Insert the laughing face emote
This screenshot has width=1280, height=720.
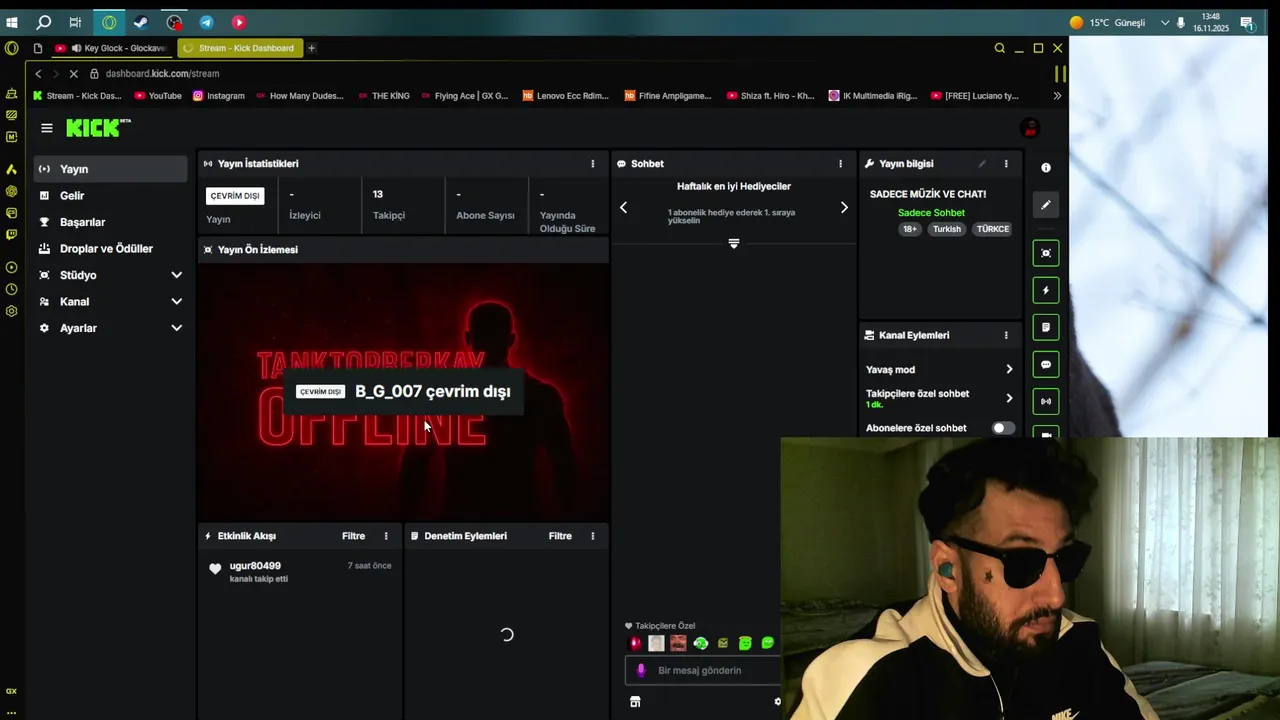(x=678, y=643)
